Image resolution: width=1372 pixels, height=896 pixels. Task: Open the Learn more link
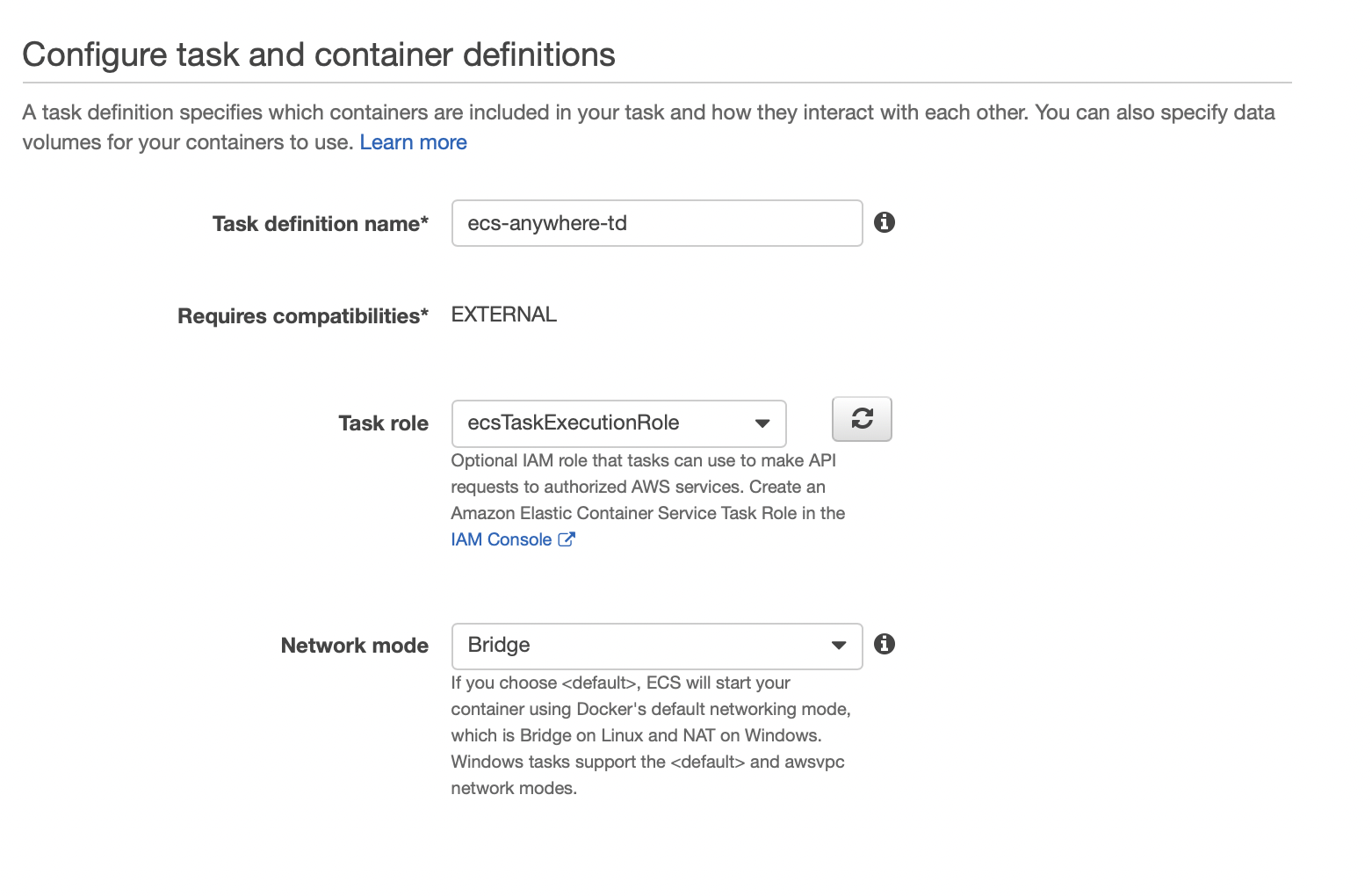pyautogui.click(x=413, y=142)
